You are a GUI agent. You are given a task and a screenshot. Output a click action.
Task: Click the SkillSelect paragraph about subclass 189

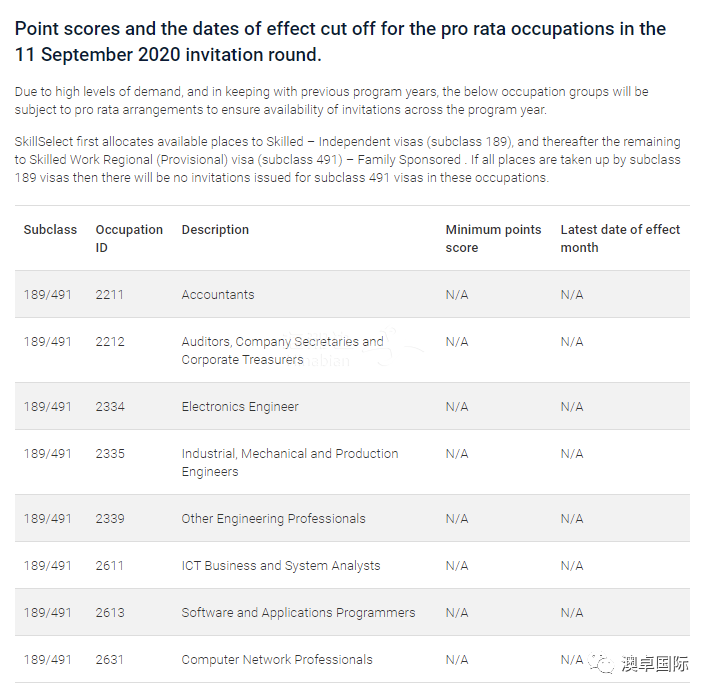(x=348, y=160)
